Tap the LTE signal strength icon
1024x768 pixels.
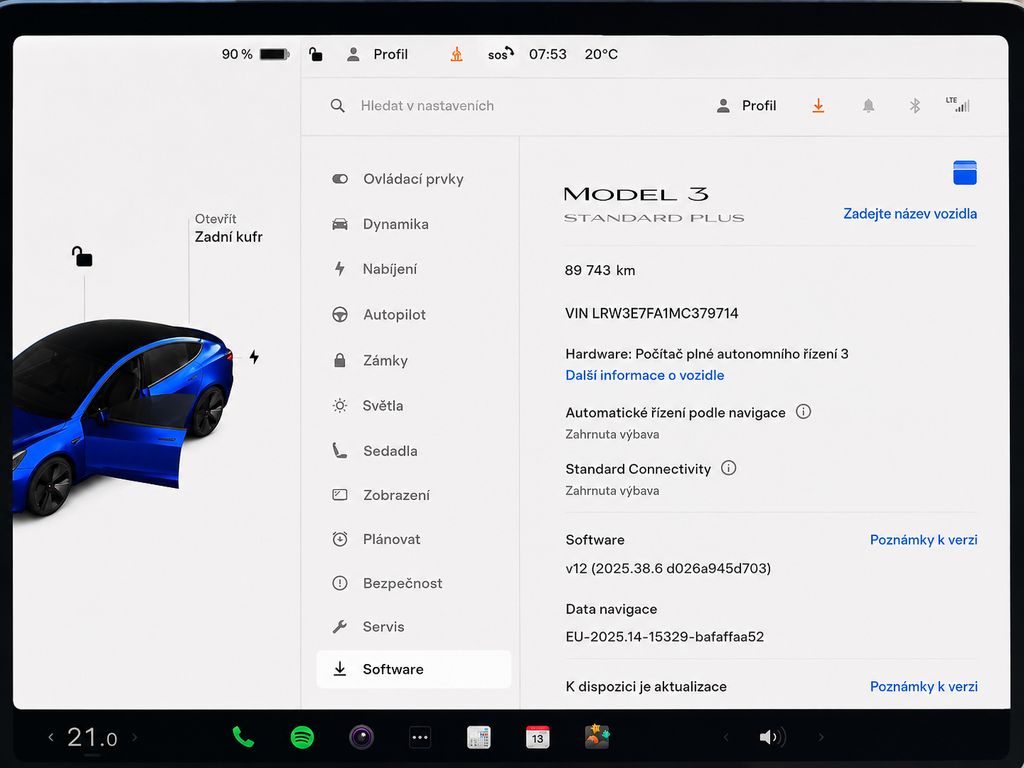[957, 104]
